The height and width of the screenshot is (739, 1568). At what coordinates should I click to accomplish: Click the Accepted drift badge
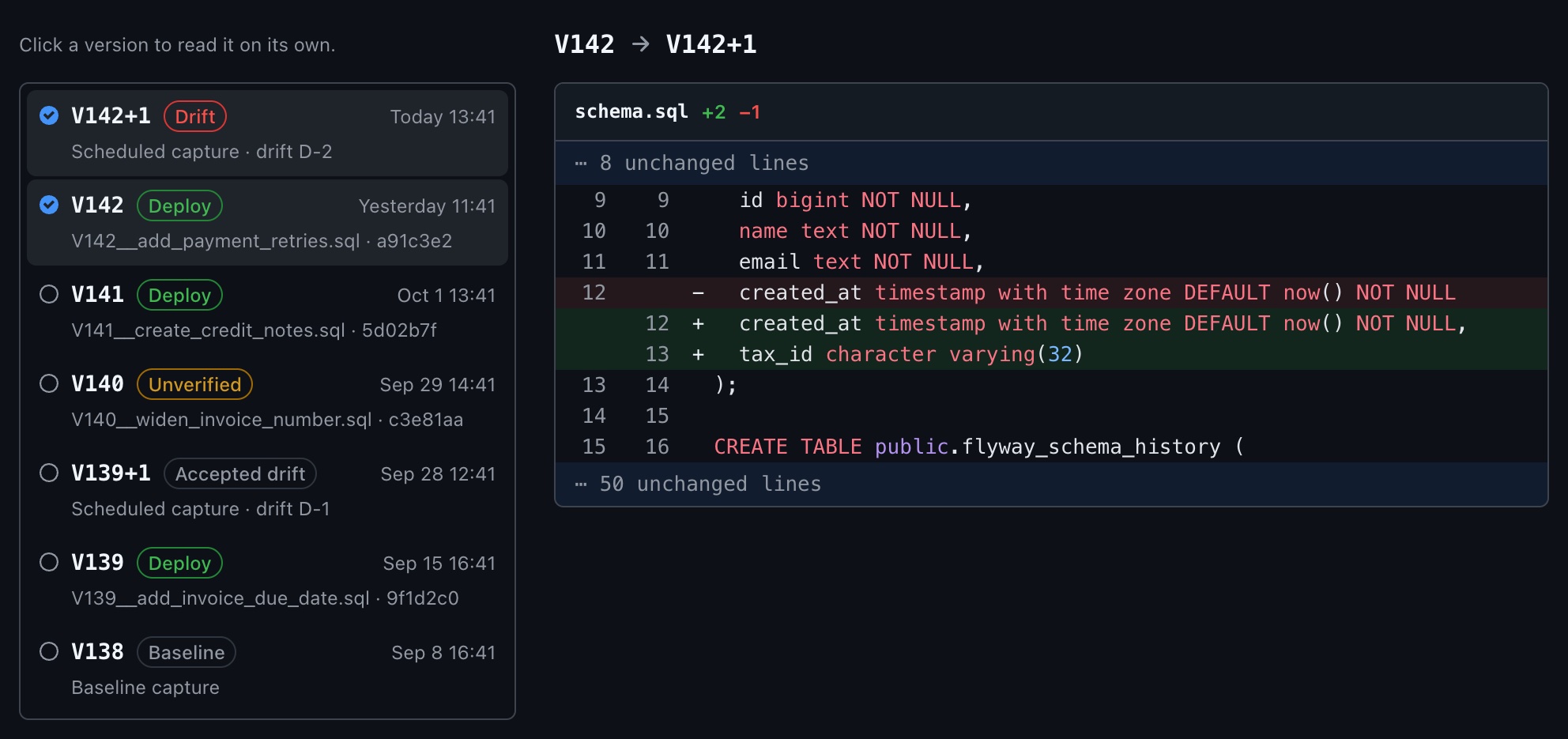pos(240,473)
